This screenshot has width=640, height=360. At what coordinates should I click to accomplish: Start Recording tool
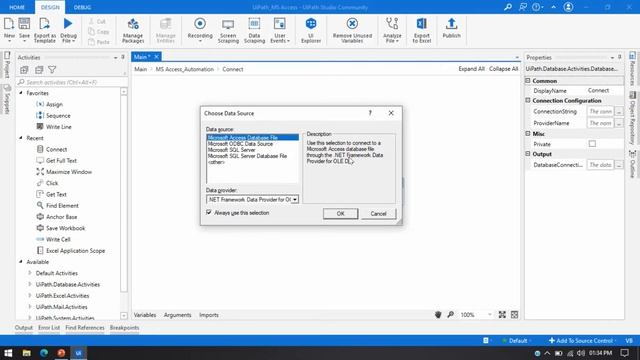click(200, 29)
